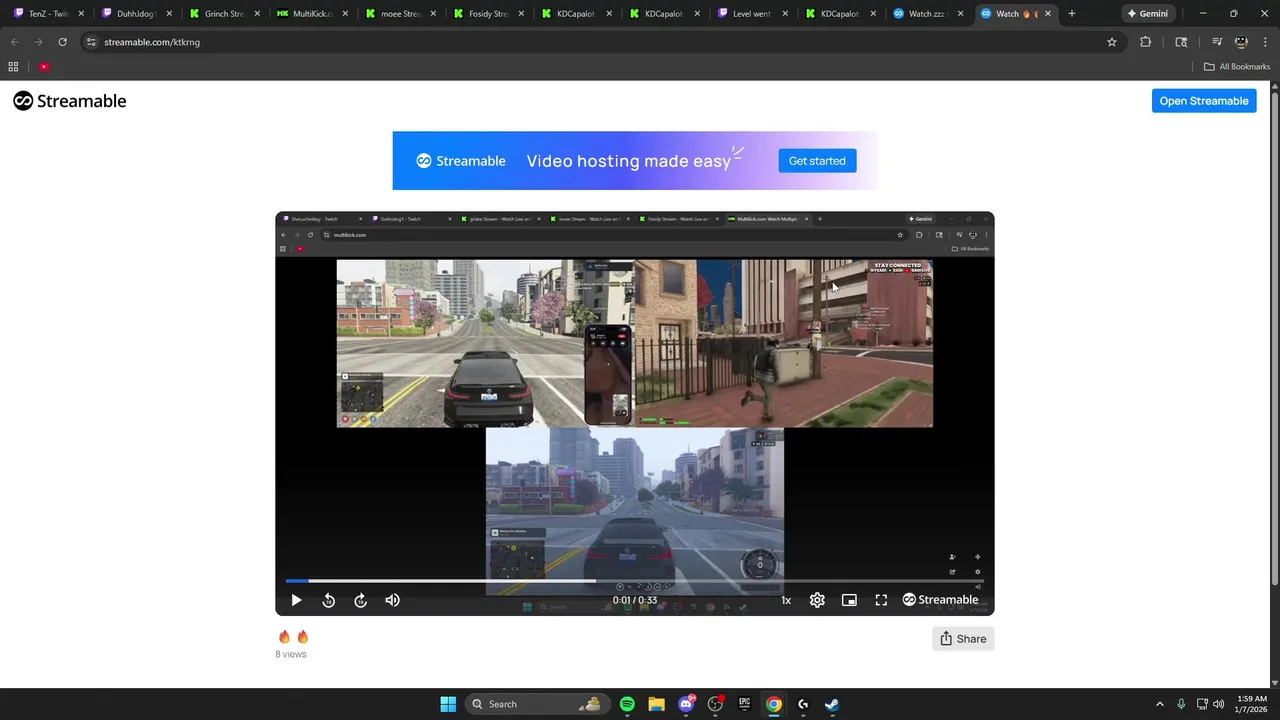Switch to the Grinch Stream tab
The image size is (1280, 720).
[x=224, y=14]
